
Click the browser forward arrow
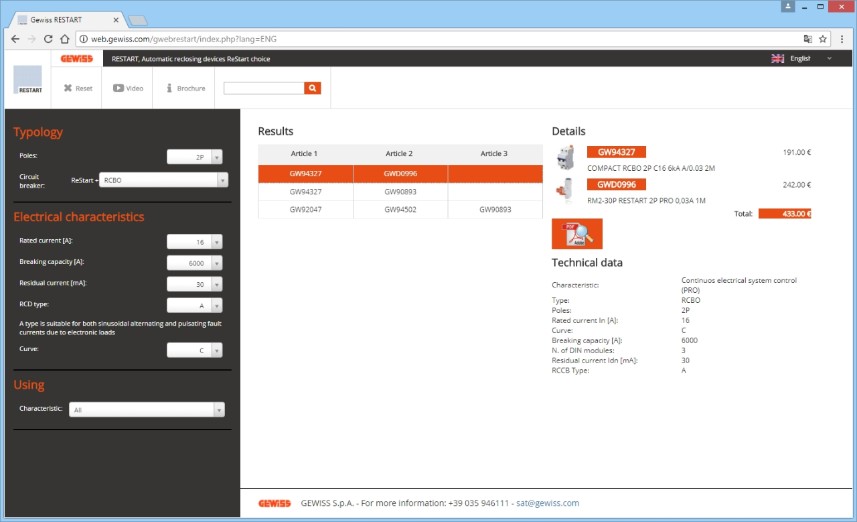(31, 39)
